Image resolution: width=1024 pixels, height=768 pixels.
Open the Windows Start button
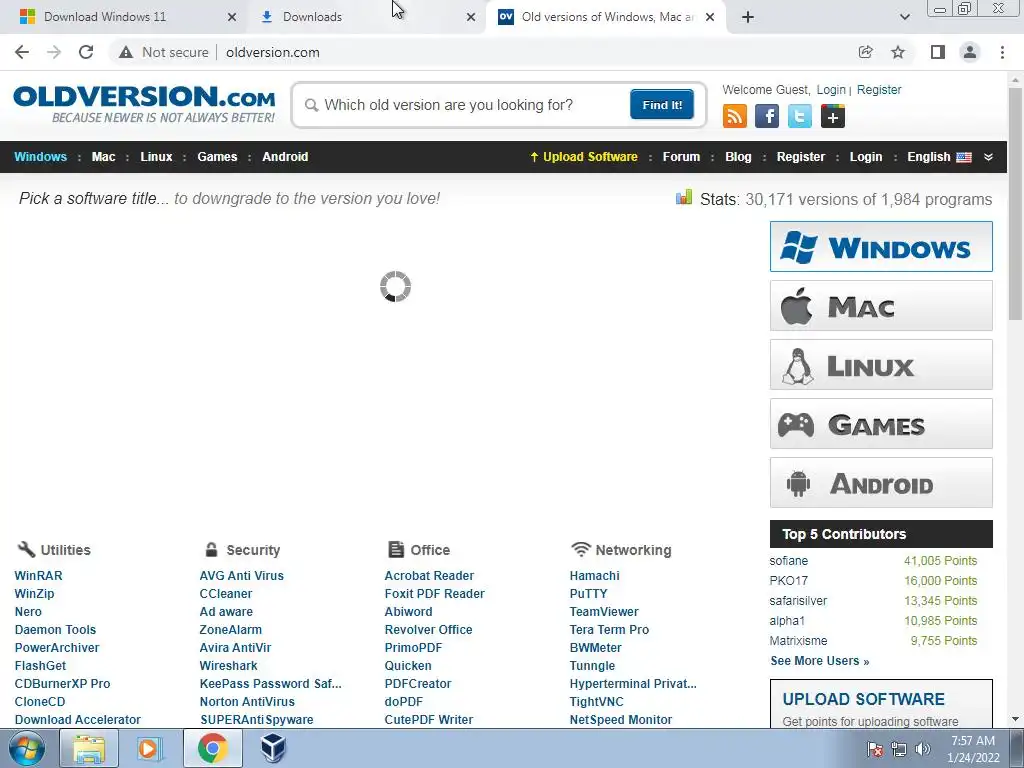(26, 748)
